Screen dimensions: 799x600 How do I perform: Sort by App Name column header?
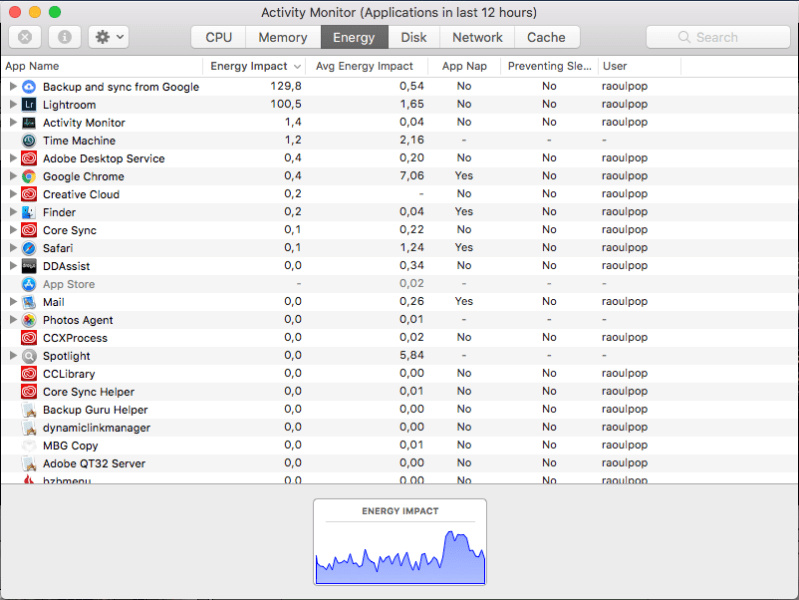(x=100, y=66)
